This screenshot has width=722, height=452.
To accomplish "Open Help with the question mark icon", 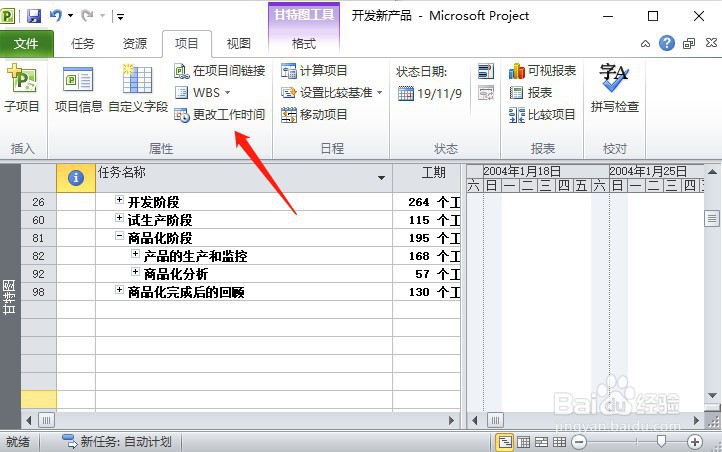I will [667, 44].
